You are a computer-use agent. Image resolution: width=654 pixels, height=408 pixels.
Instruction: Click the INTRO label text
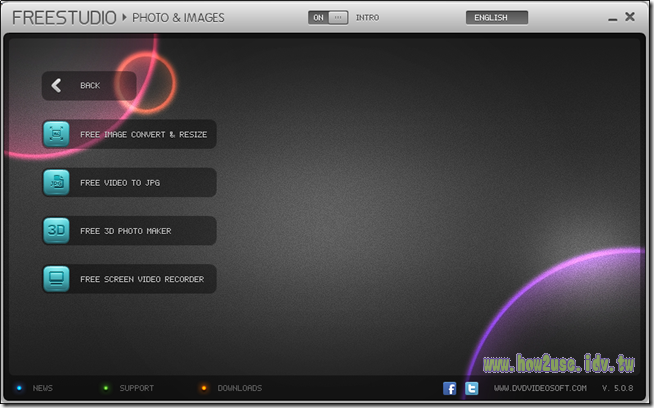tap(367, 18)
